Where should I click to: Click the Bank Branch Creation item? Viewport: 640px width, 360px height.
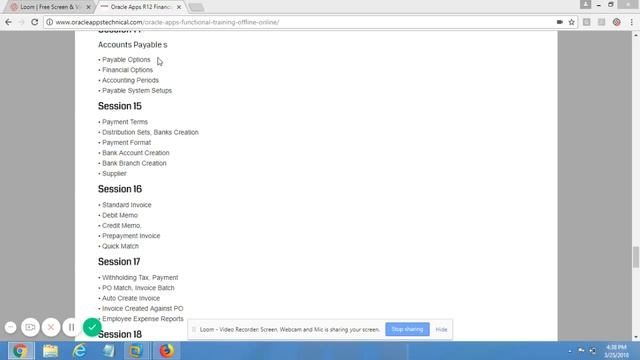[x=134, y=163]
